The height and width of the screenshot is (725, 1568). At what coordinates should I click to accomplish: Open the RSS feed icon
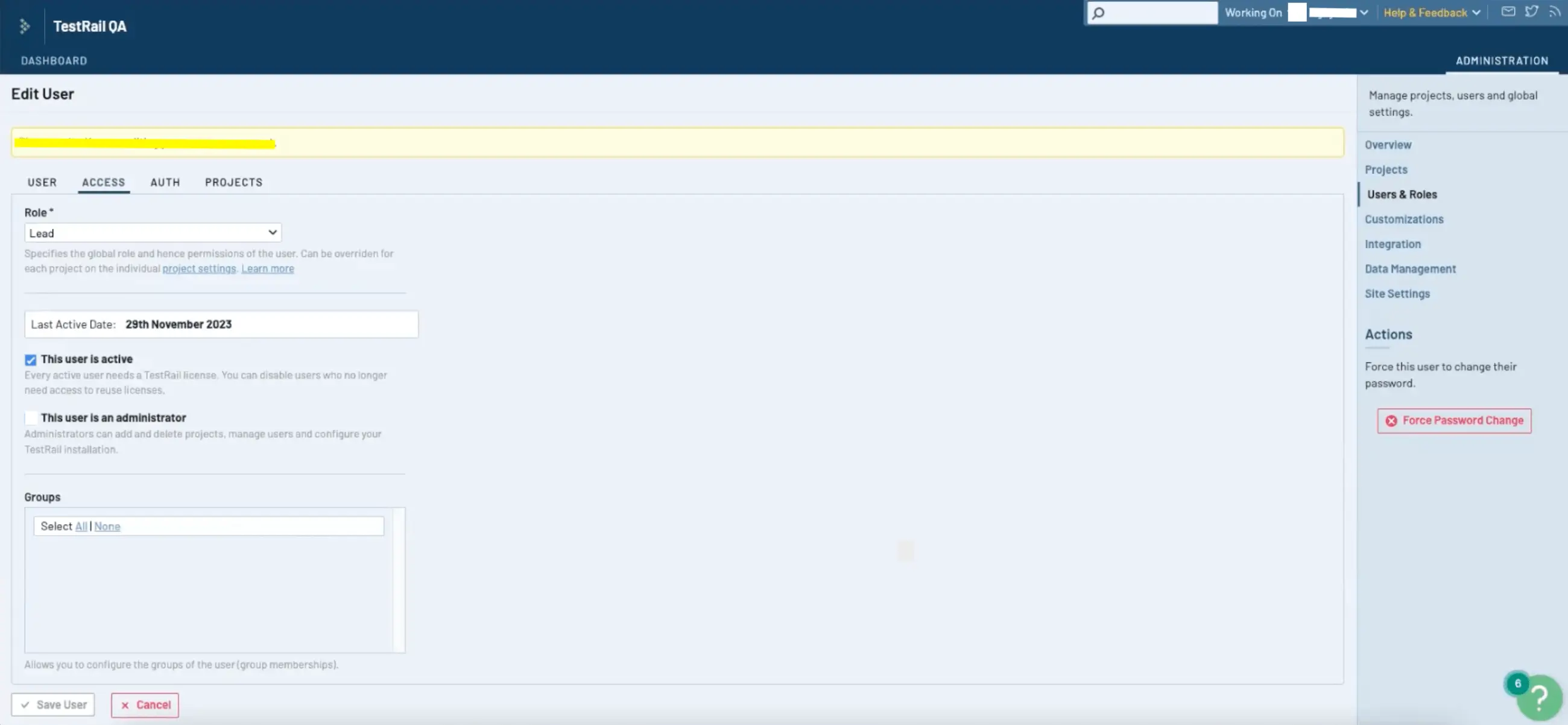[x=1554, y=11]
